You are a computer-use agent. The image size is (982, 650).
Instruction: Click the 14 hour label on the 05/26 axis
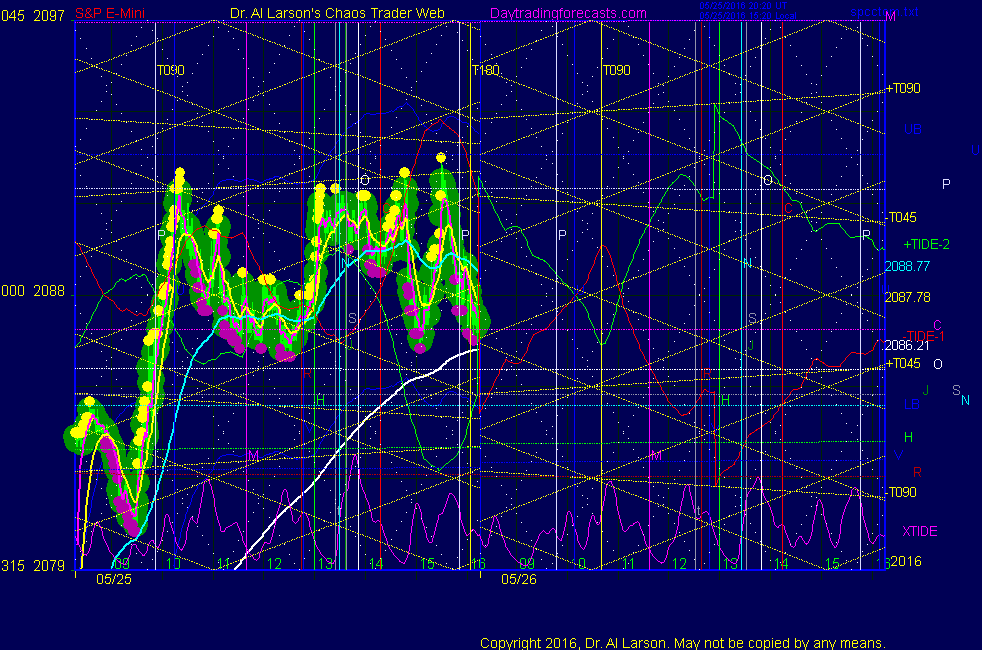[x=781, y=564]
